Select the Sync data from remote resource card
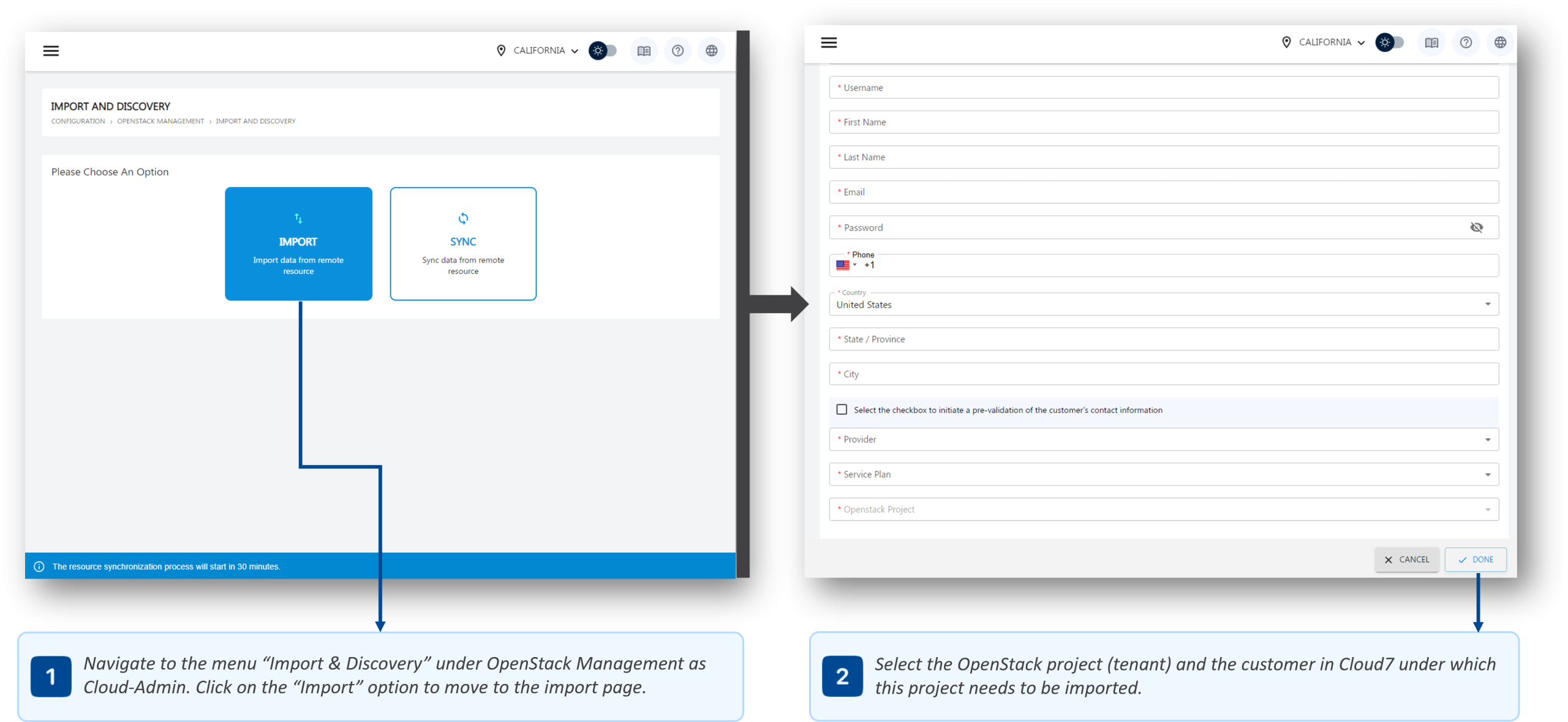The image size is (1568, 722). 463,243
